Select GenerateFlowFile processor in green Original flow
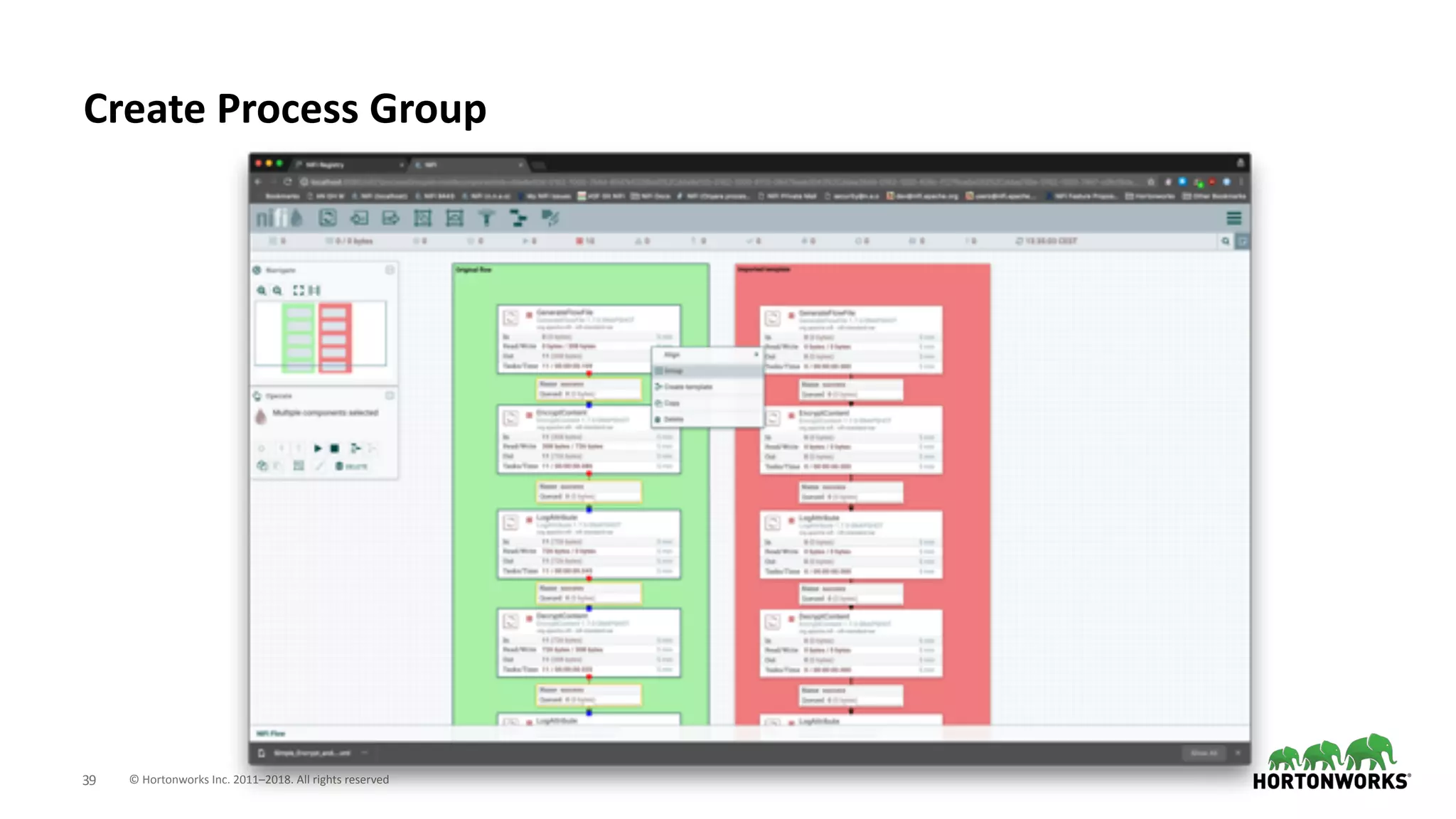1456x819 pixels. tap(589, 339)
